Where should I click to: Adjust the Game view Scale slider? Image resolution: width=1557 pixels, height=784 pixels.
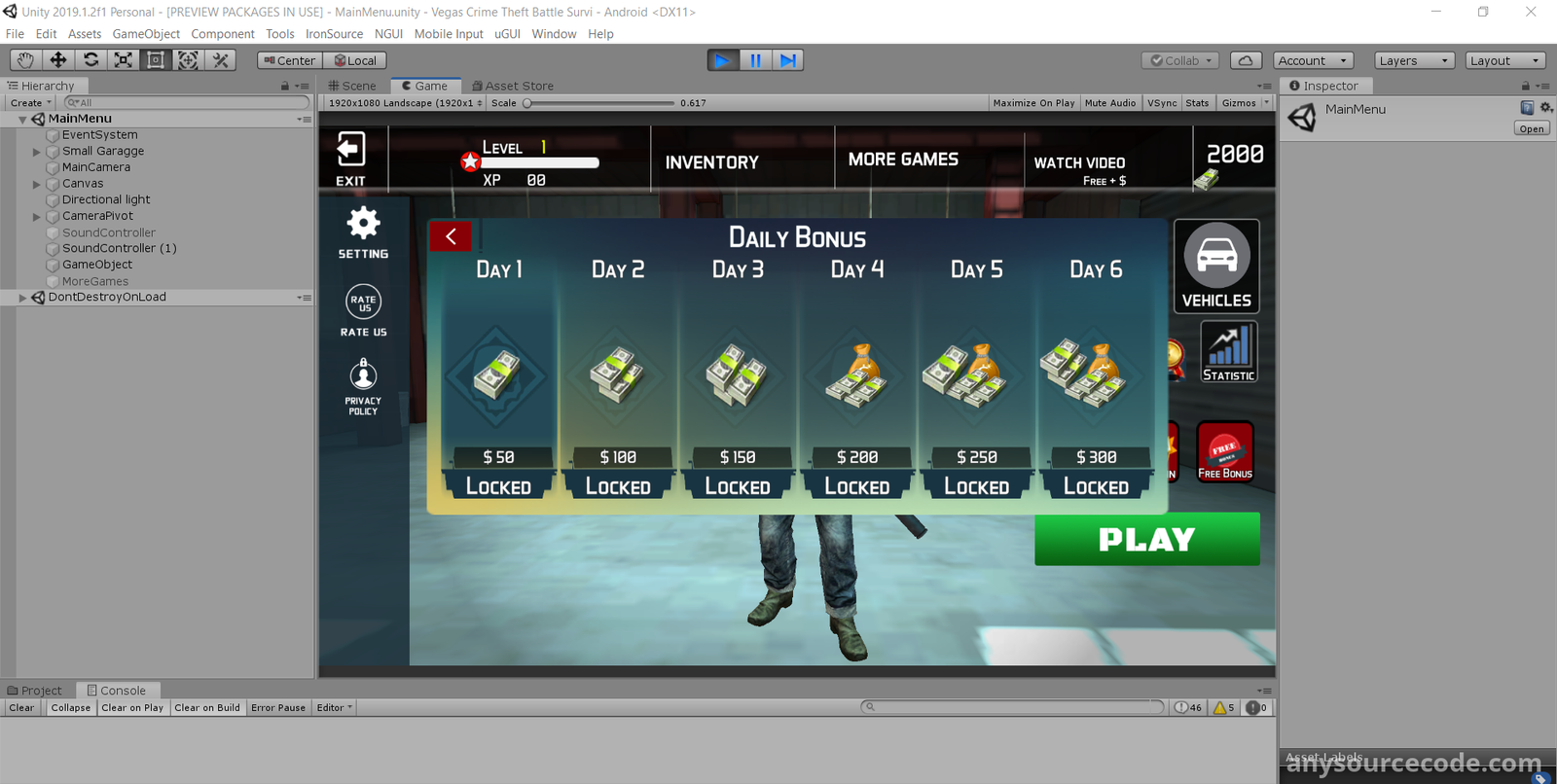coord(528,103)
